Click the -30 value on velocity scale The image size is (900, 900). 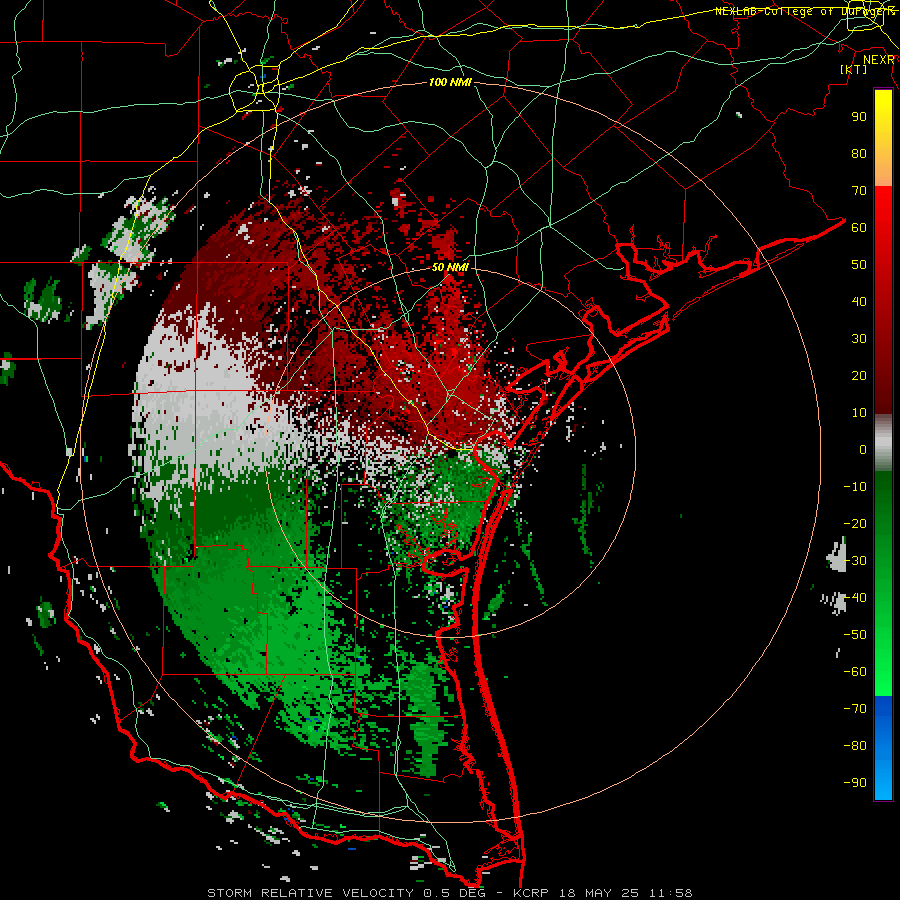[x=855, y=561]
